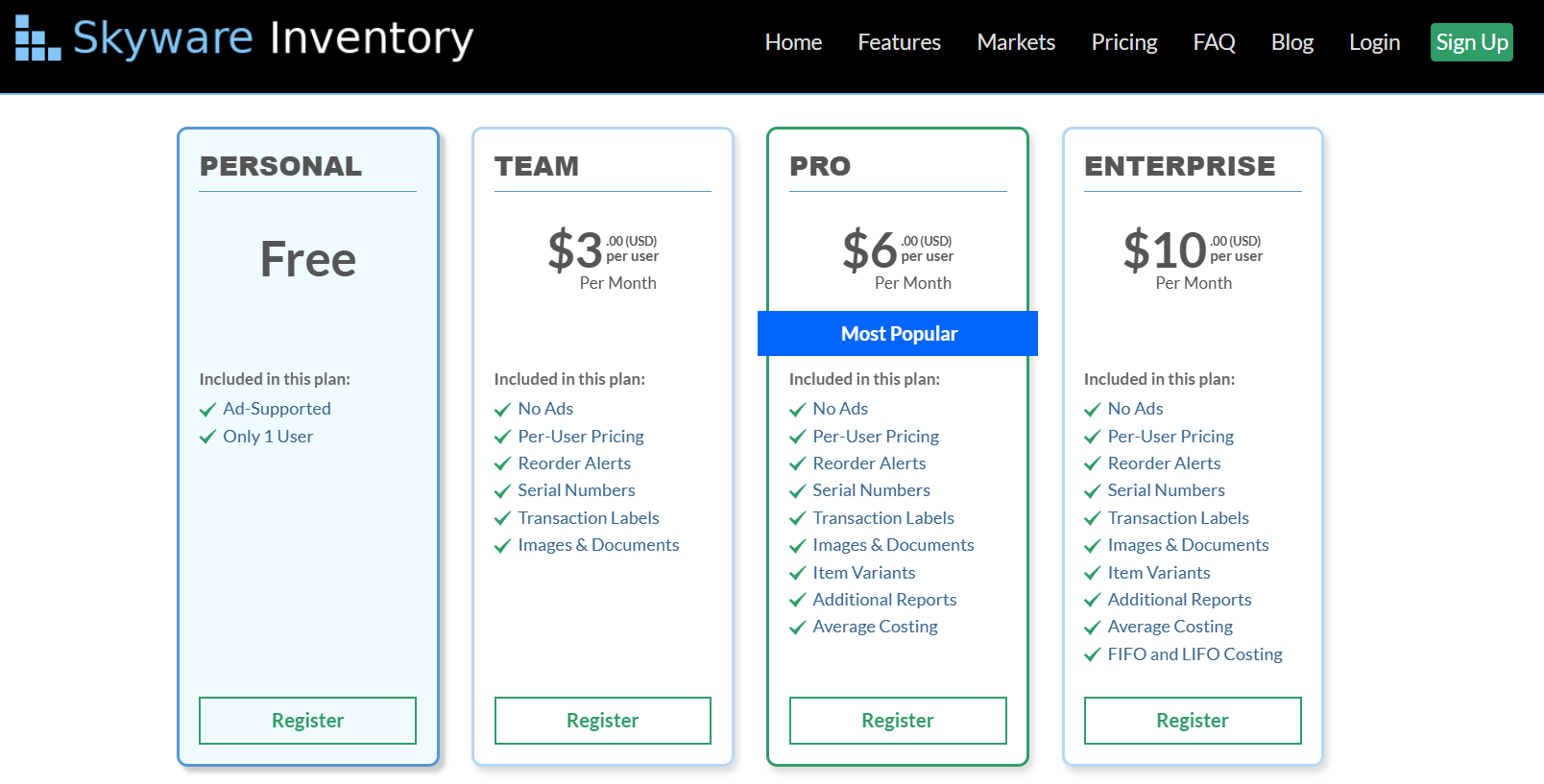Click Per Month under Team price

[617, 283]
